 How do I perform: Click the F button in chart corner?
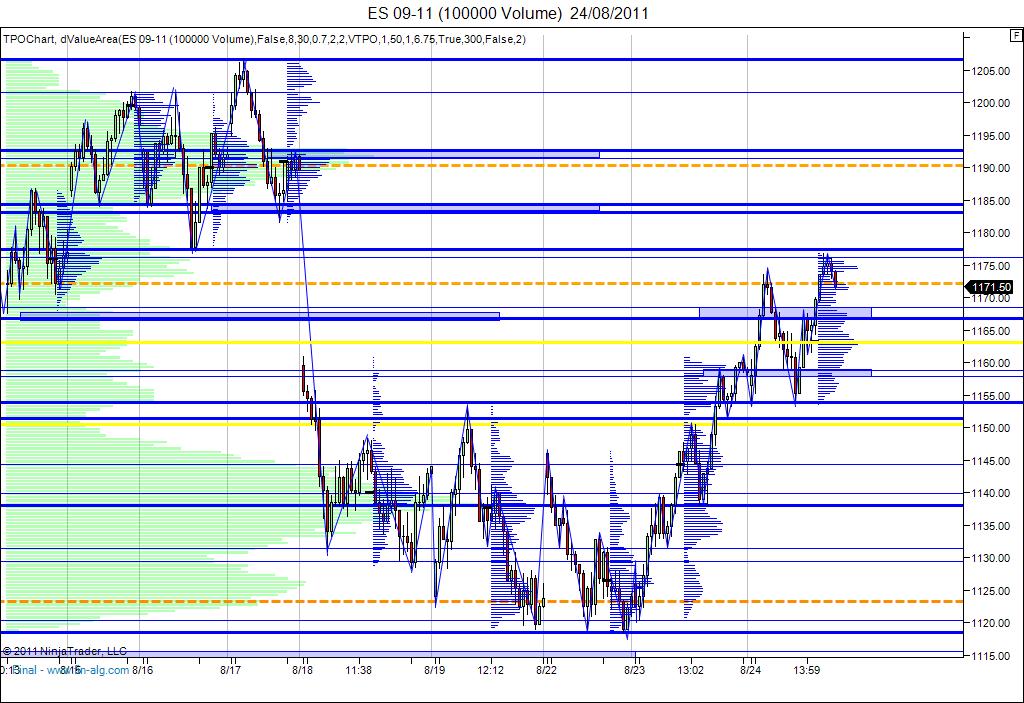coord(1017,35)
